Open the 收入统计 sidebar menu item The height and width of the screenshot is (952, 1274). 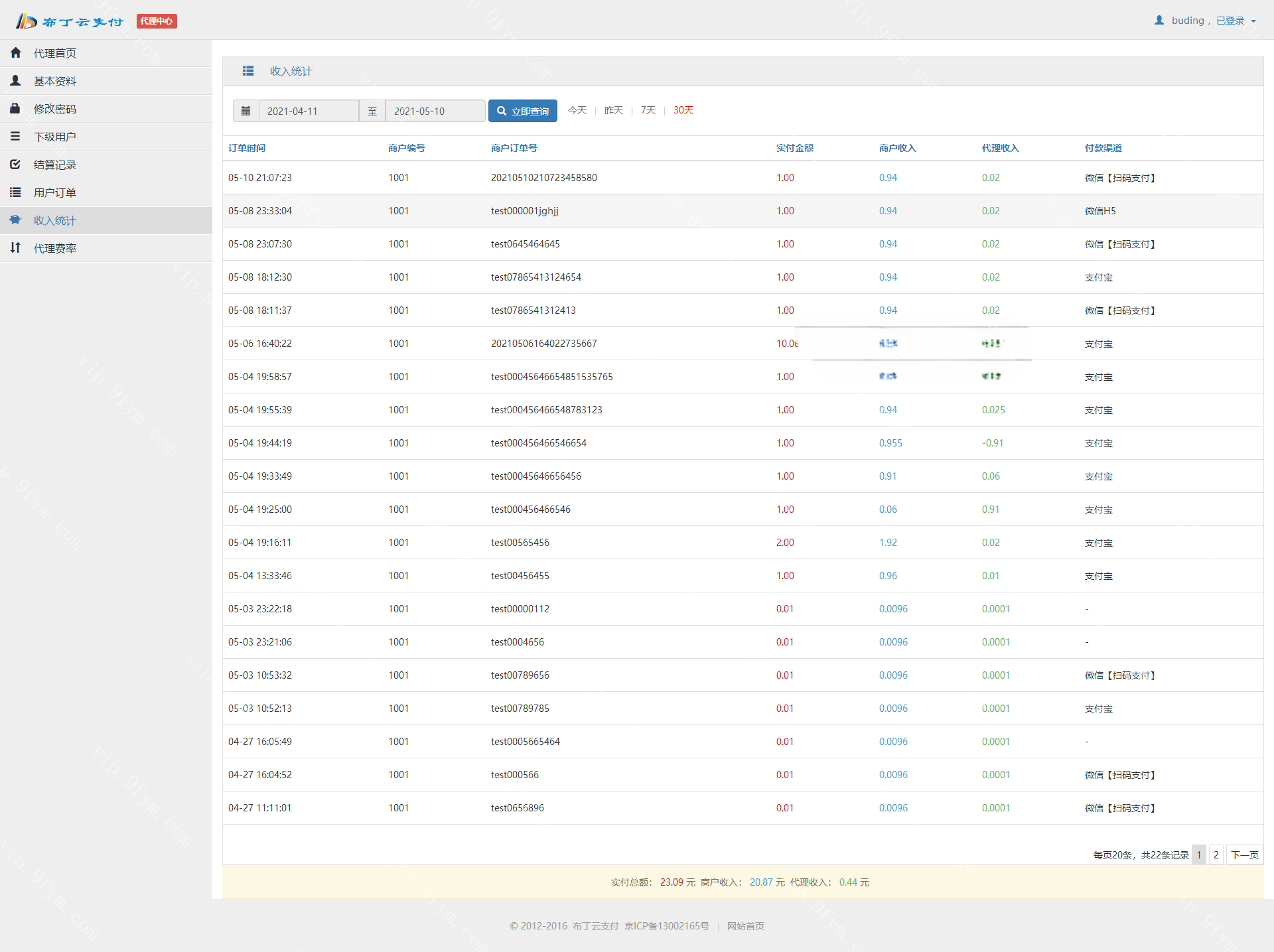tap(55, 220)
